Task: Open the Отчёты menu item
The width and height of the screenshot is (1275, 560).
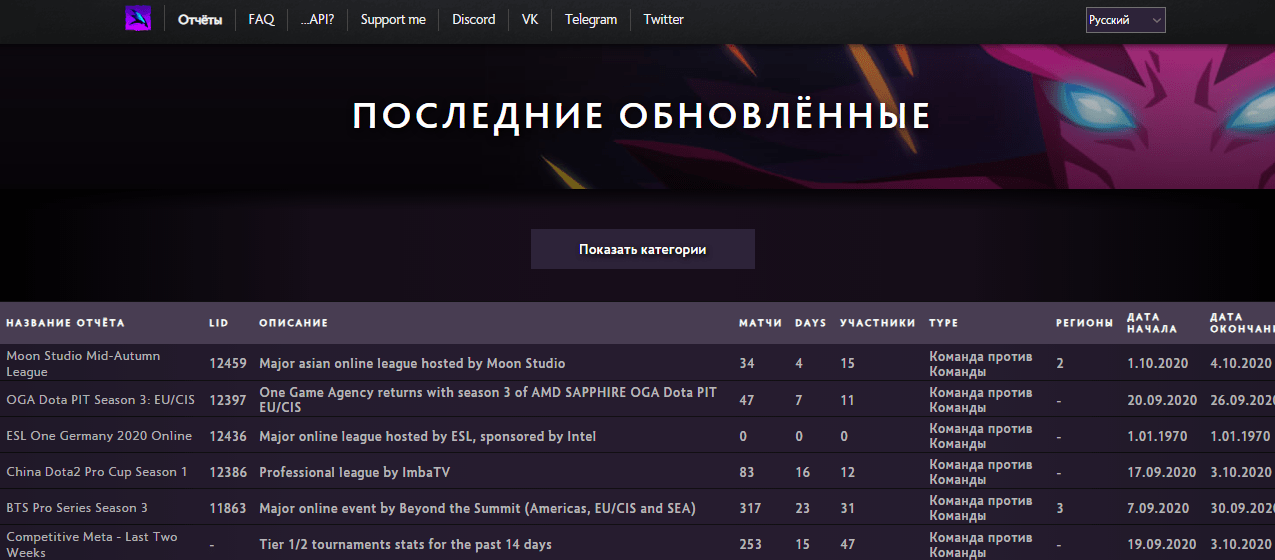Action: coord(200,20)
